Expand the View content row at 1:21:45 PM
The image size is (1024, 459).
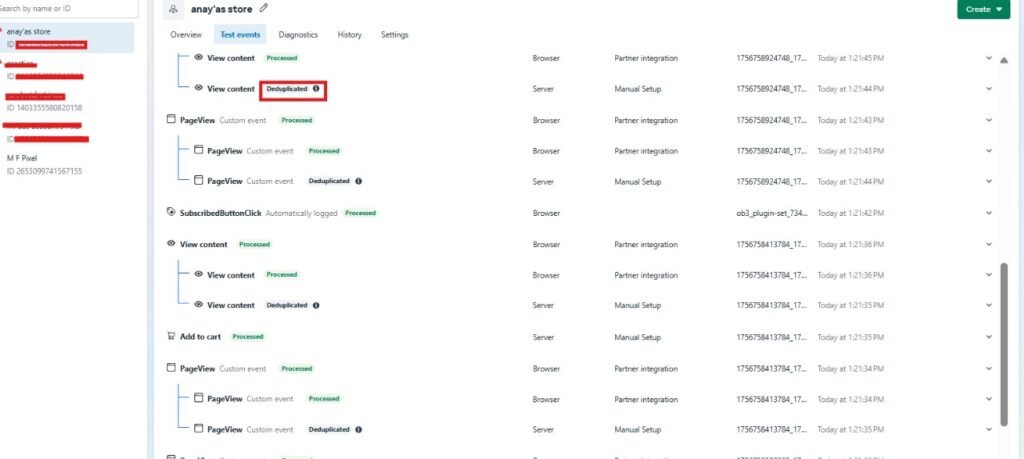[988, 58]
